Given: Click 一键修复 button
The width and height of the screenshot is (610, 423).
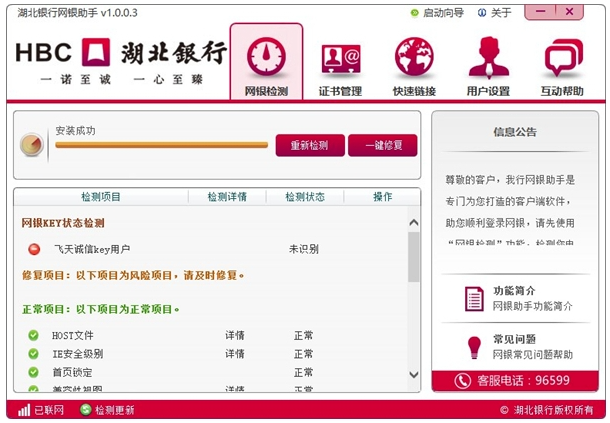Looking at the screenshot, I should point(383,145).
